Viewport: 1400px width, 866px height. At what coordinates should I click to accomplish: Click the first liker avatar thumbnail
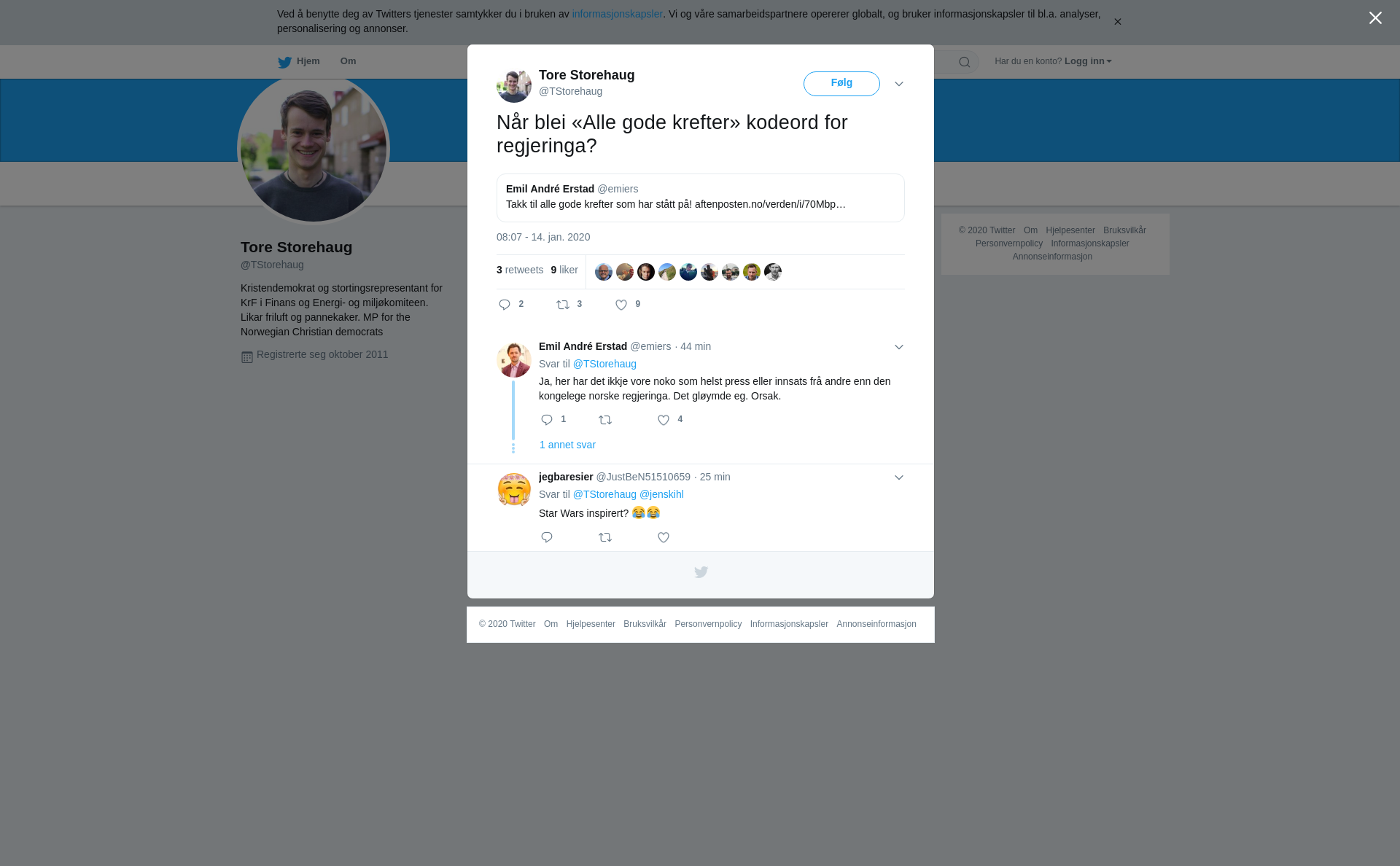pos(604,272)
